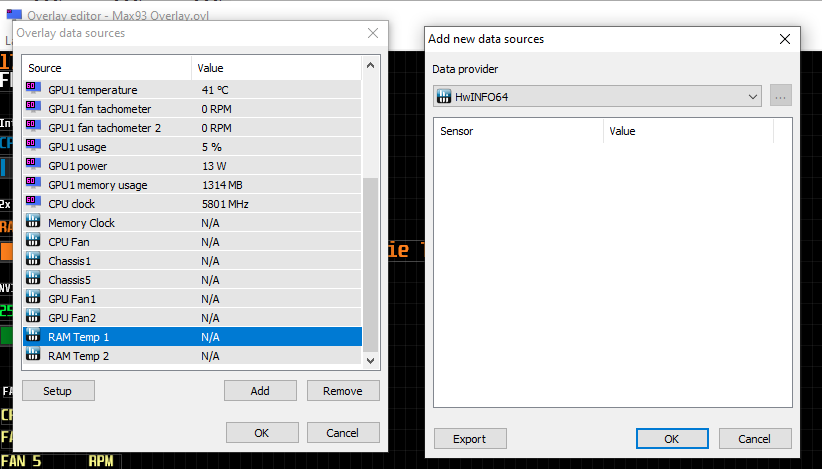Select the 'RAM Temp 1' row text
Image resolution: width=822 pixels, height=469 pixels.
point(79,337)
